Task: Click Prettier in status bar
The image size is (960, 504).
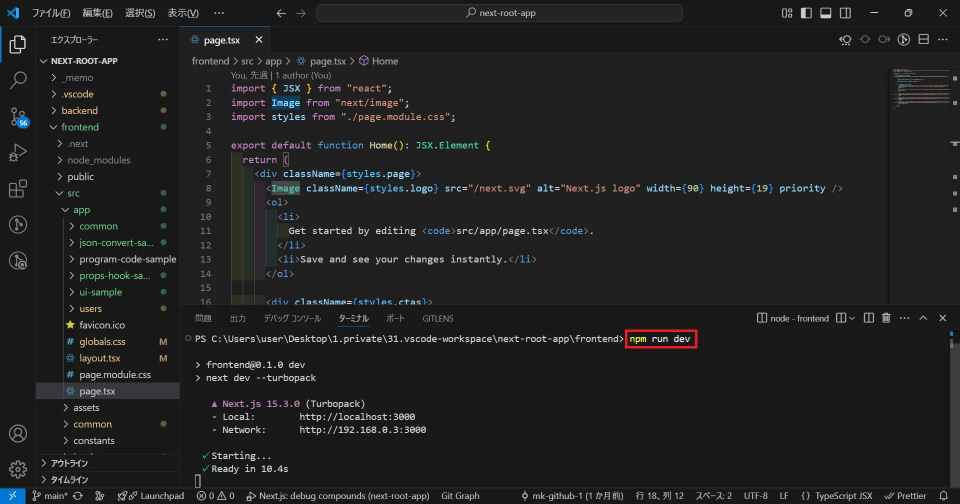Action: (x=906, y=496)
